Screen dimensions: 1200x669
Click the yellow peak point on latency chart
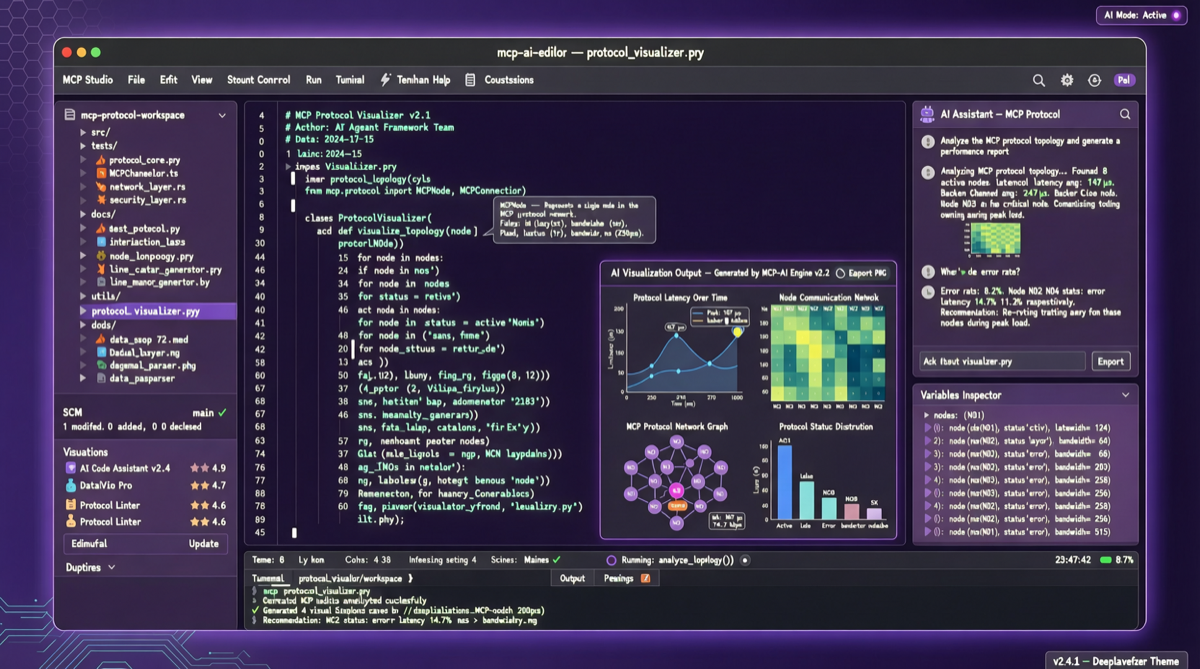(x=739, y=332)
